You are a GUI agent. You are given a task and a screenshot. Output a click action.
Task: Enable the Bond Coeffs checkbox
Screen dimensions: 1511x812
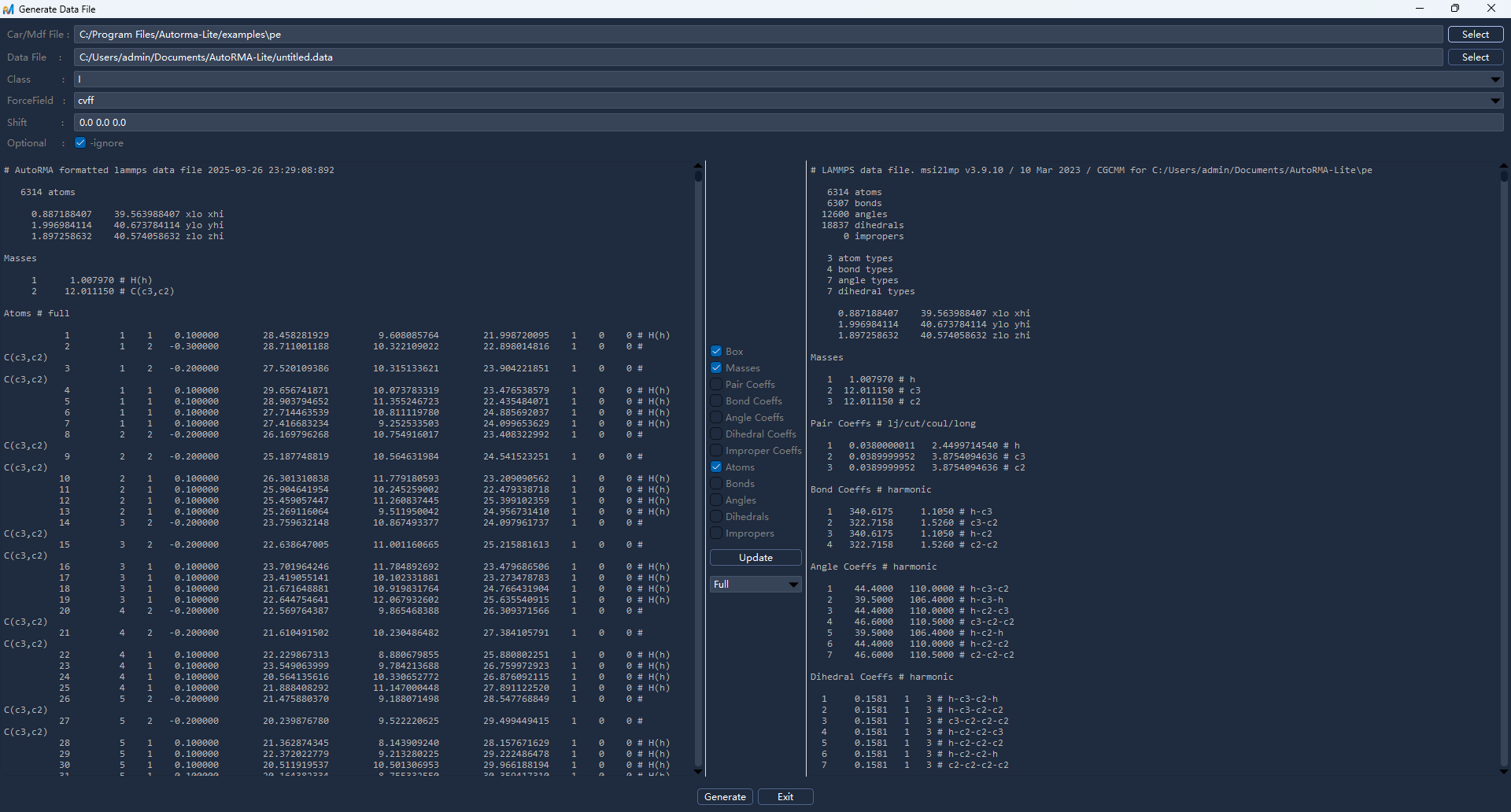click(x=716, y=400)
